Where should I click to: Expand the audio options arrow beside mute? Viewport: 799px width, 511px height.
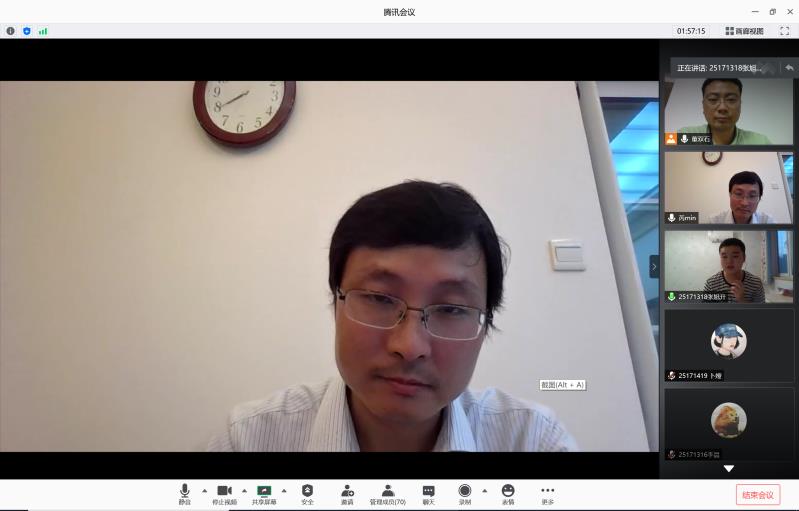[205, 491]
